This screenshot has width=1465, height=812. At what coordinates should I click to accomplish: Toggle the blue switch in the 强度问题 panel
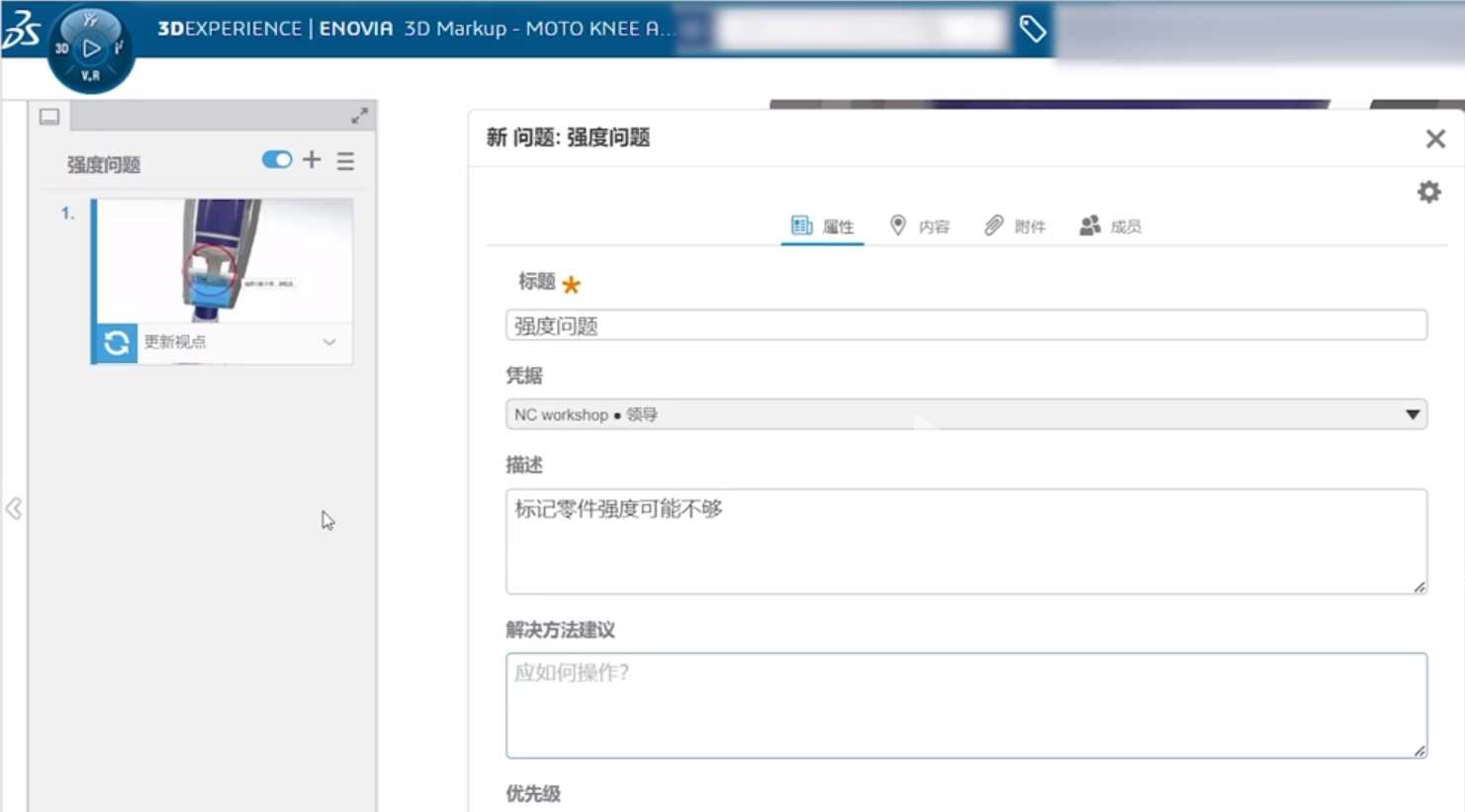point(276,159)
